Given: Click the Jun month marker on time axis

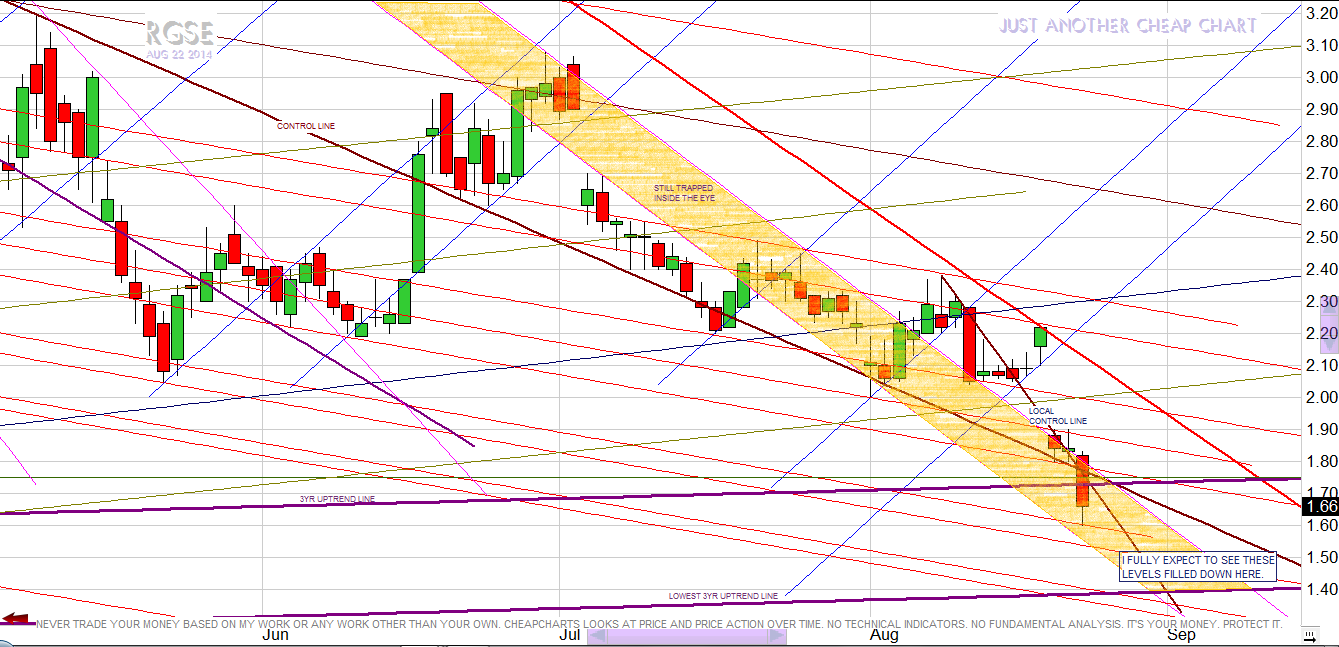Looking at the screenshot, I should pos(275,635).
